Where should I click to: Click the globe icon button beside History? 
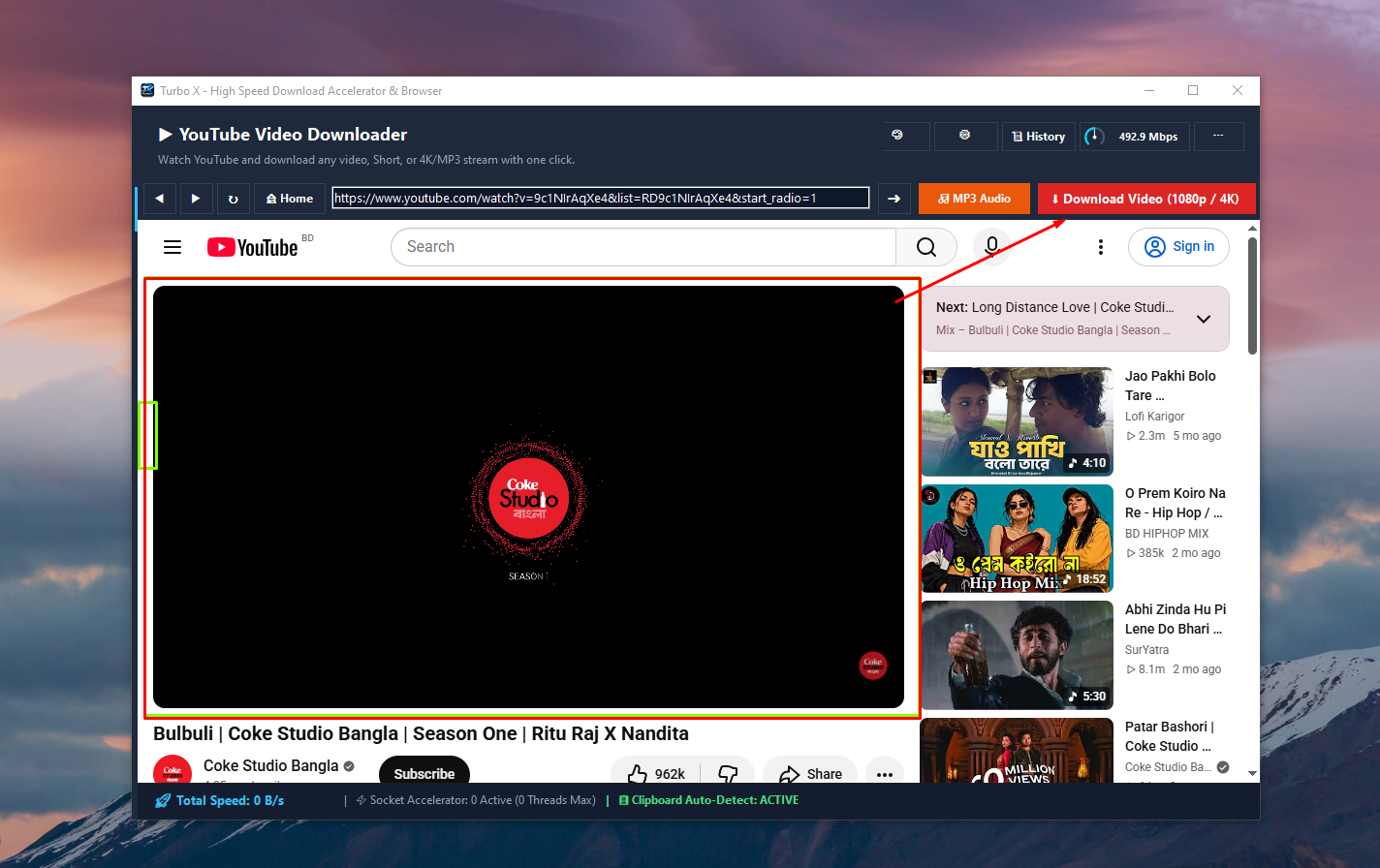tap(906, 137)
